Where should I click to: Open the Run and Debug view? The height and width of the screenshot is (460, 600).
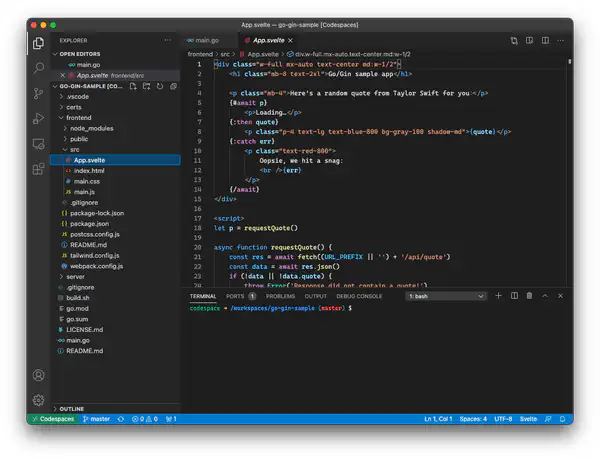pos(38,119)
